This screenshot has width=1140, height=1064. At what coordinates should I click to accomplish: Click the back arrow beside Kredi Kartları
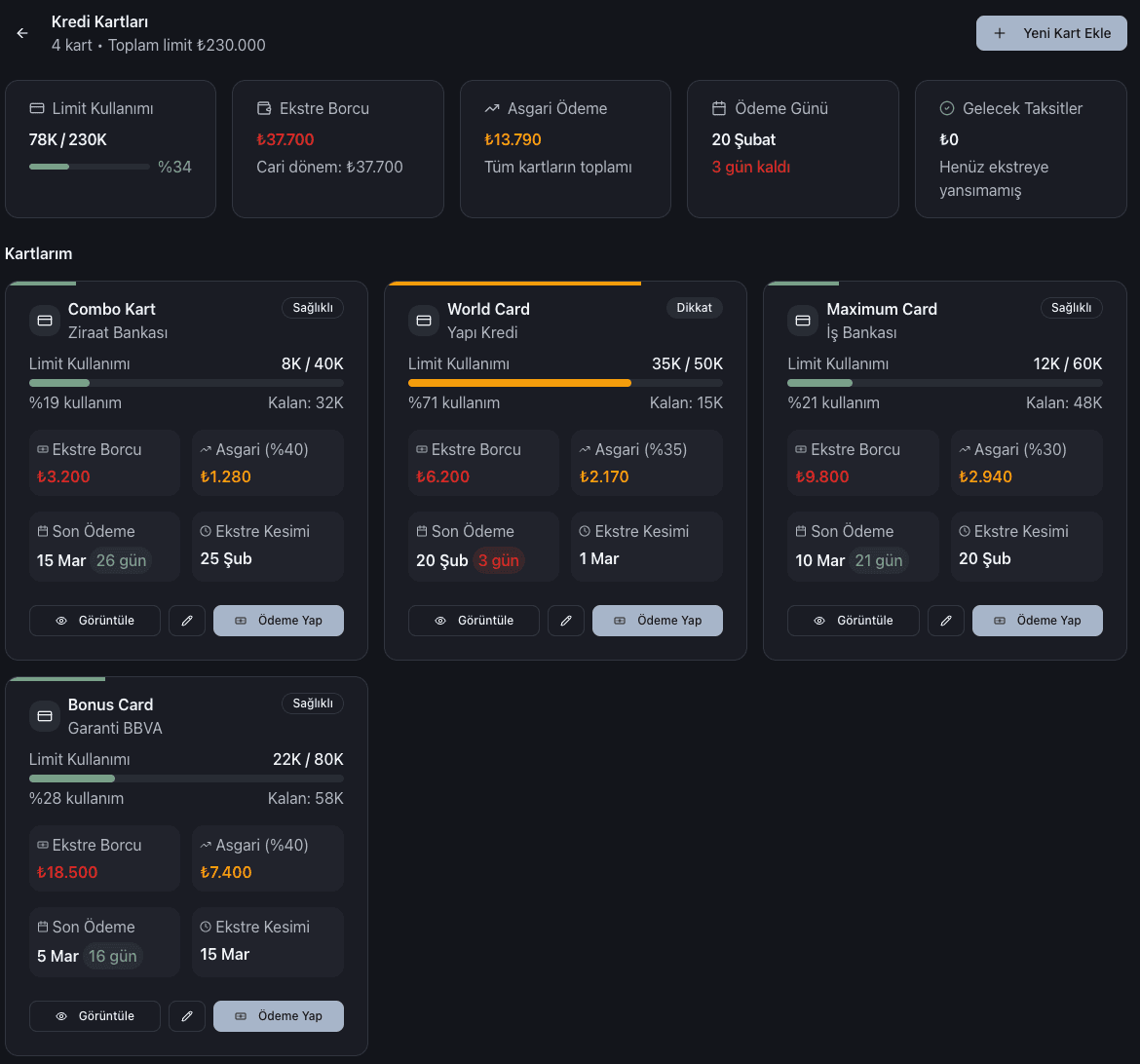tap(22, 33)
